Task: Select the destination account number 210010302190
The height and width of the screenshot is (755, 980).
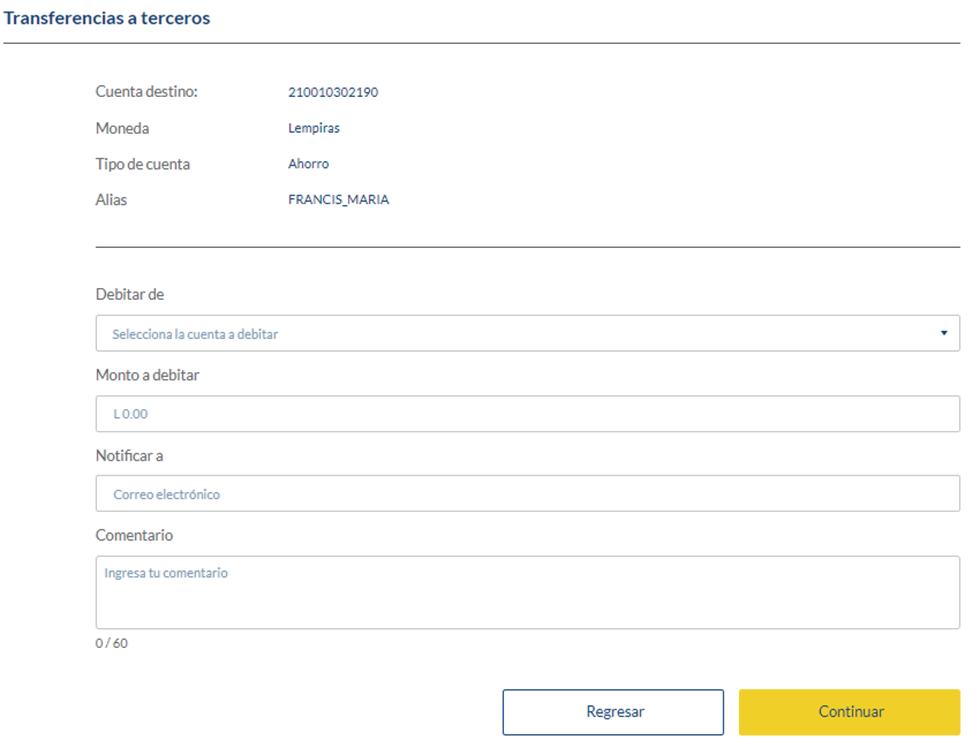Action: [x=333, y=92]
